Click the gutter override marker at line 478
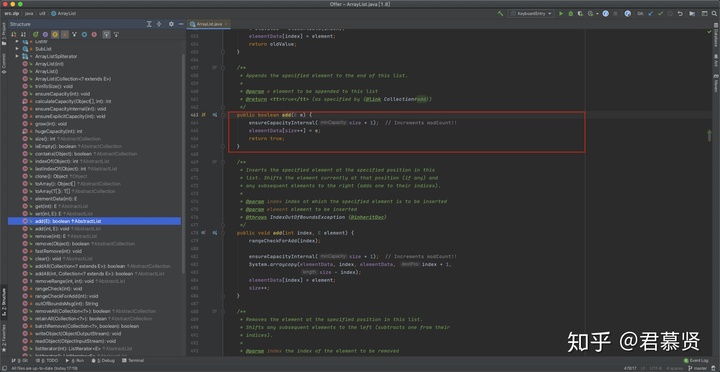The image size is (720, 372). pos(203,233)
